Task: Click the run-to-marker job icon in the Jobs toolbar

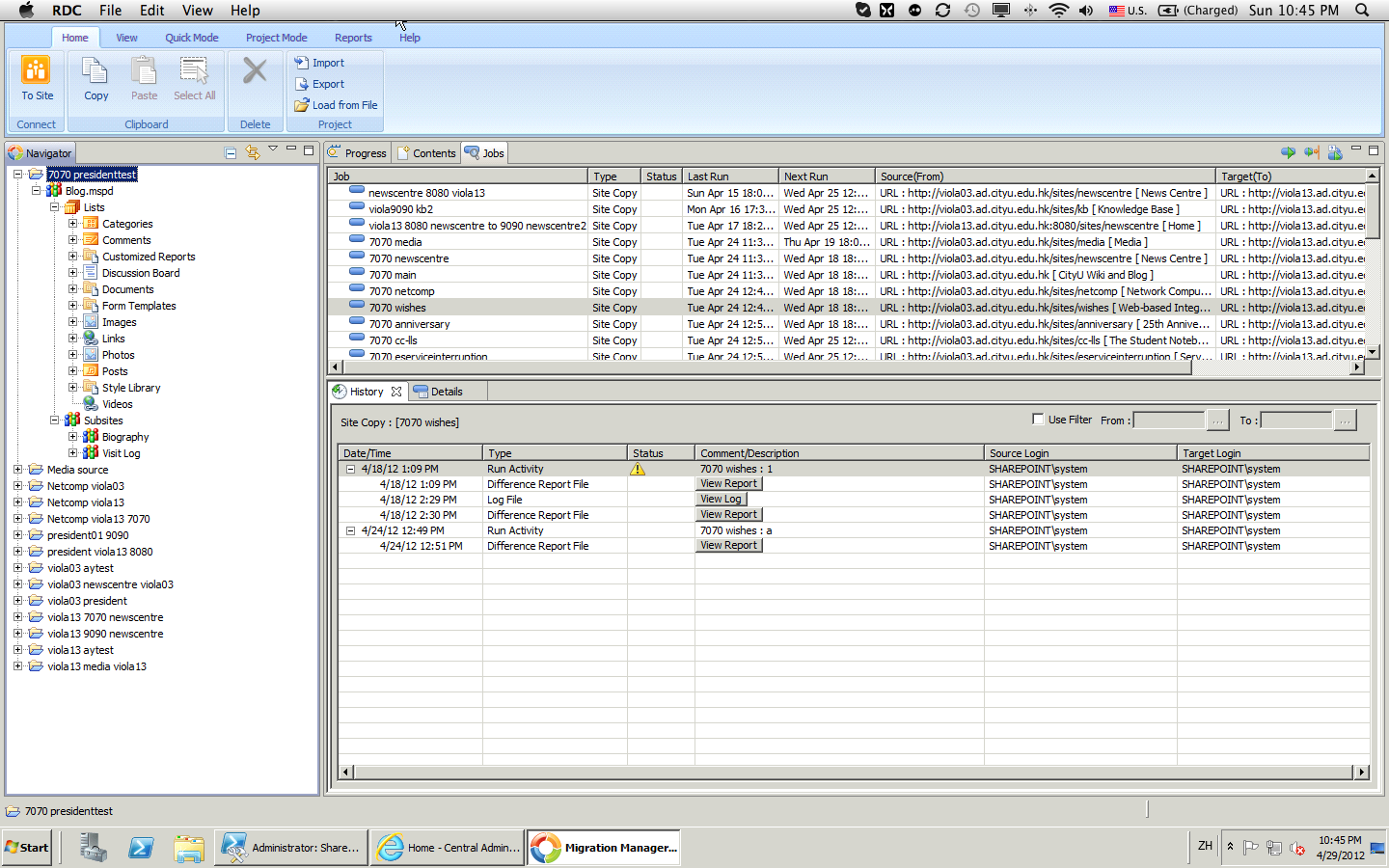Action: click(x=1311, y=152)
